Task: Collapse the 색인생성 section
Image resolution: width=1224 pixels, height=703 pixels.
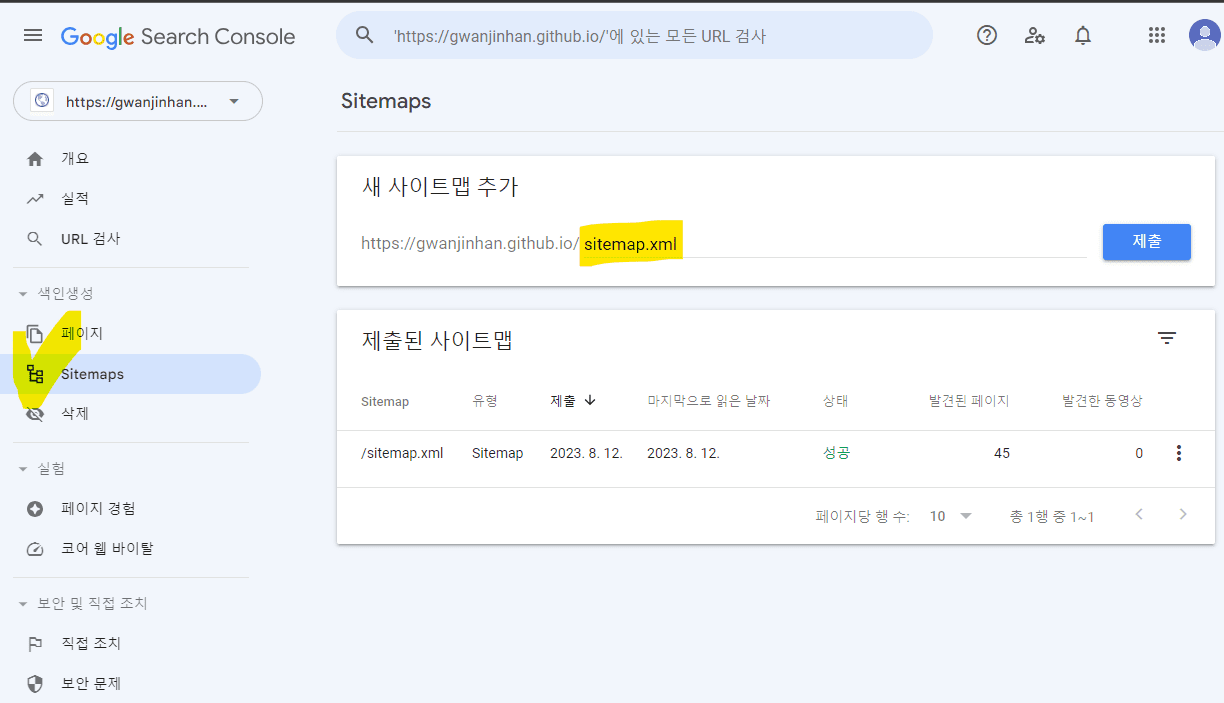Action: 23,294
